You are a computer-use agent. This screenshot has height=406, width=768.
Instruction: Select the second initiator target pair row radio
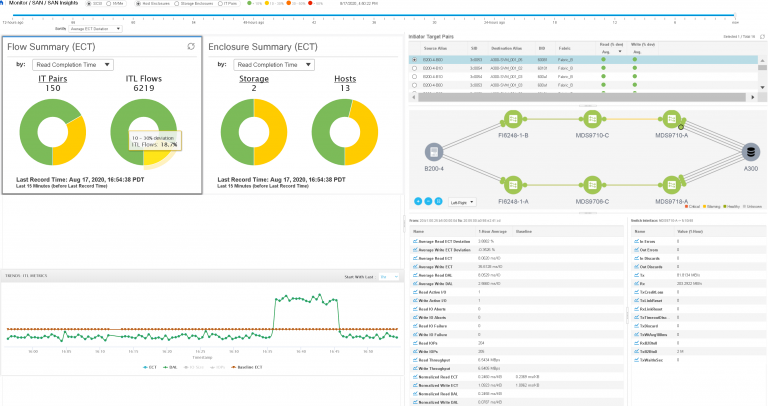[x=416, y=68]
